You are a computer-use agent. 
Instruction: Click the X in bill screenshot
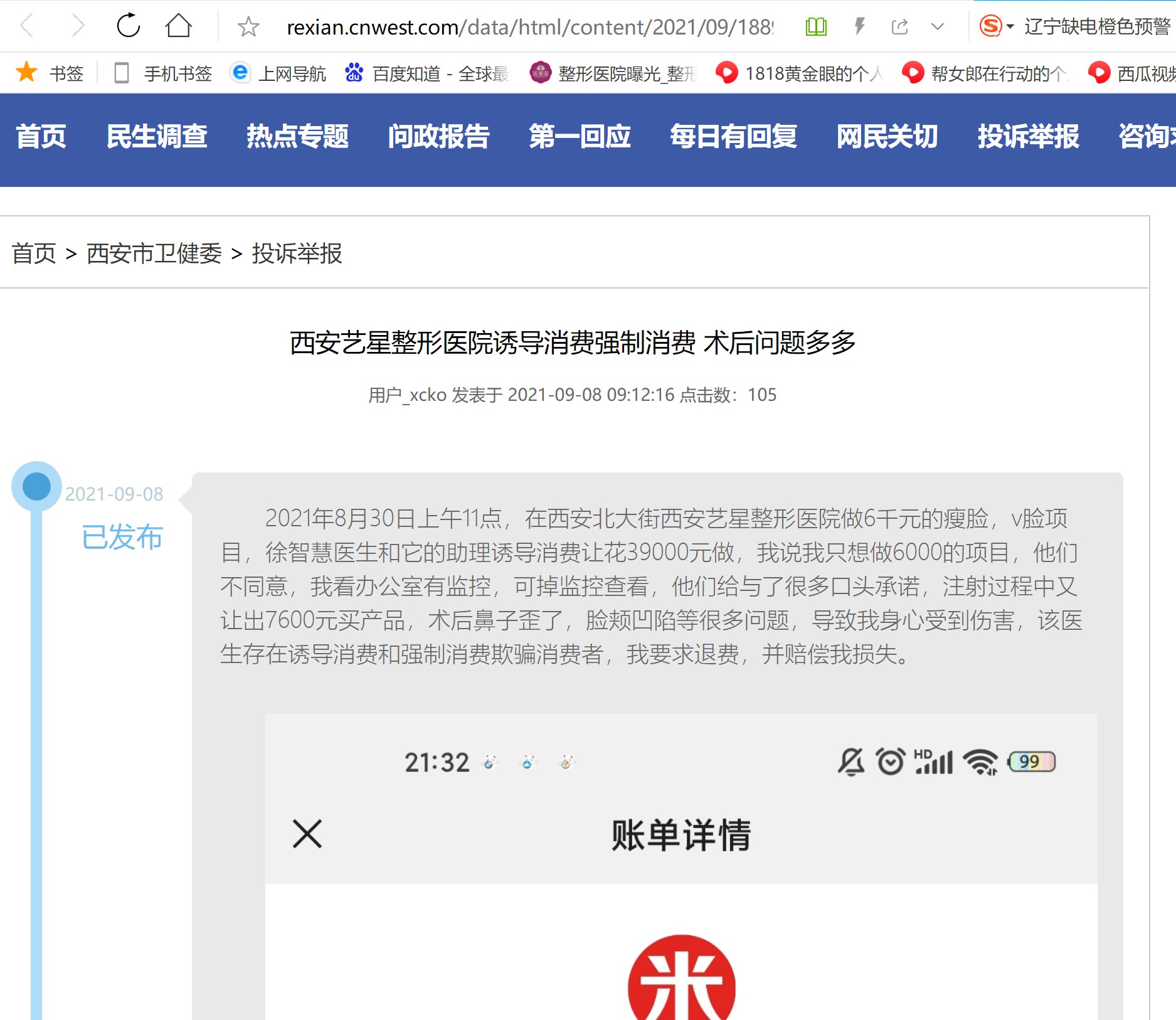[x=307, y=834]
